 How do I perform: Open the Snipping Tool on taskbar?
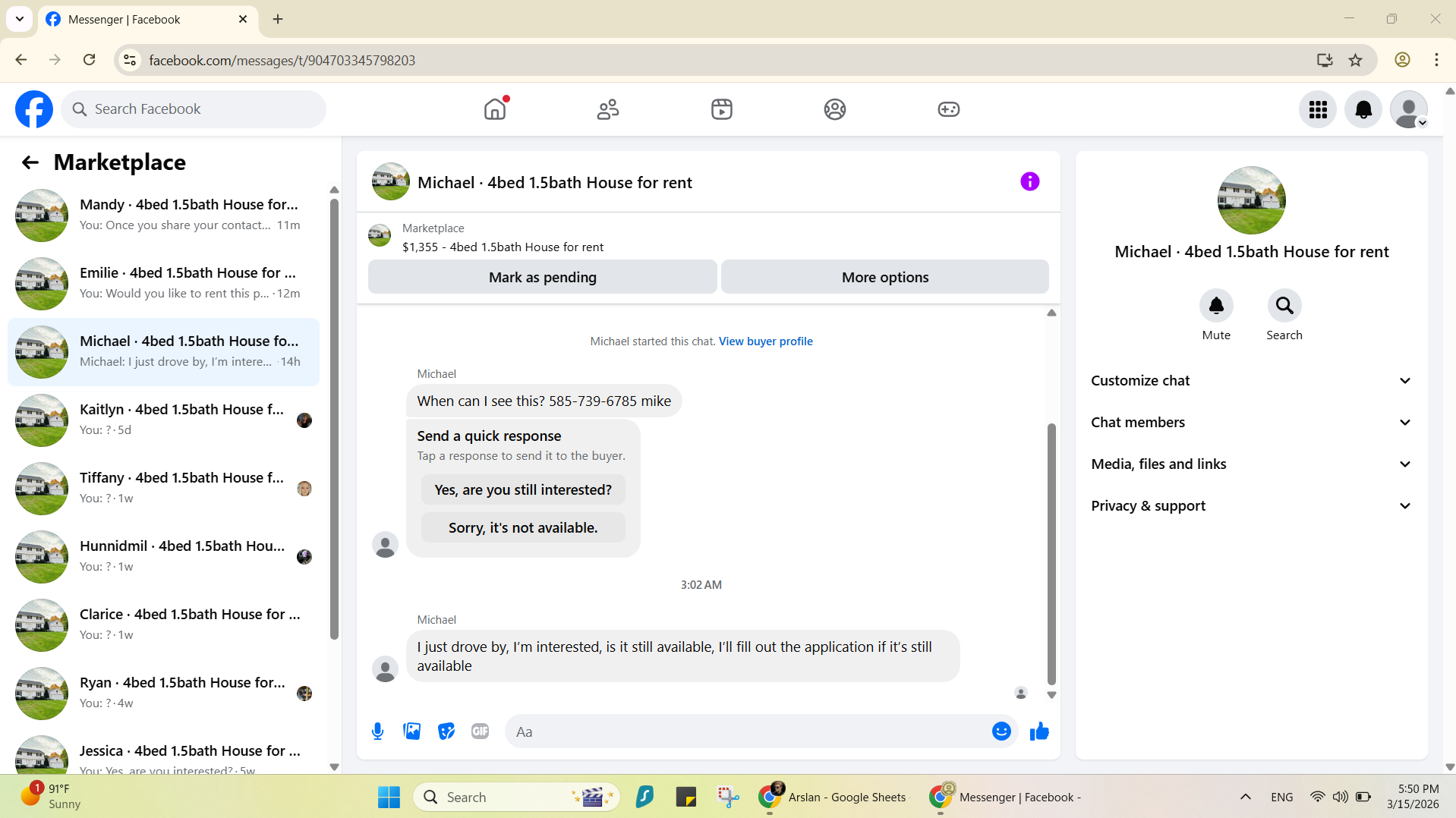(727, 797)
